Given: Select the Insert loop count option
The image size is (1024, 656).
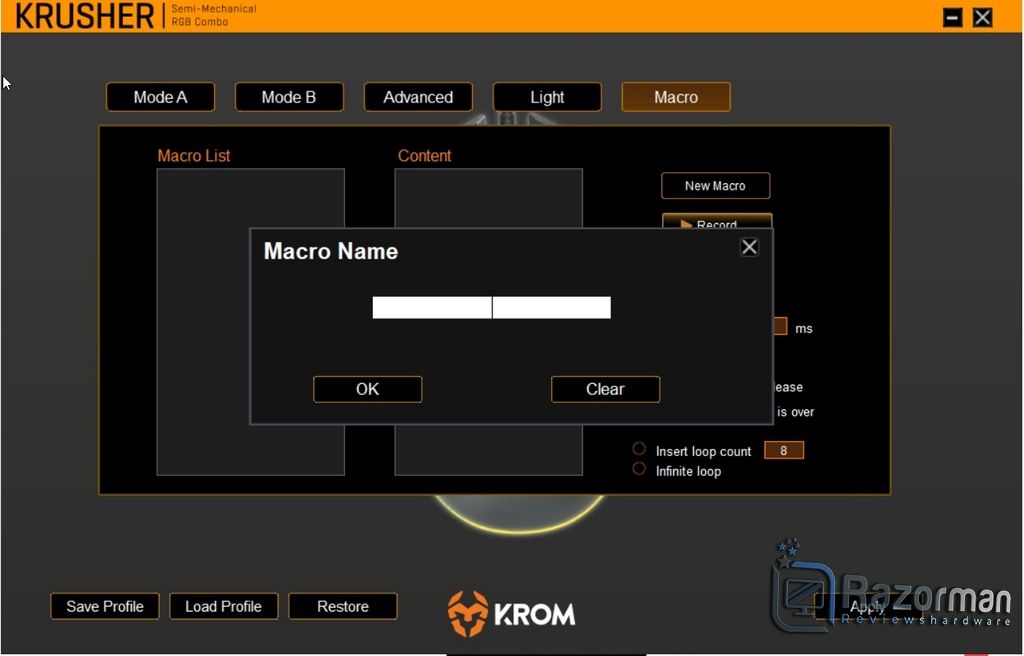Looking at the screenshot, I should (x=639, y=449).
